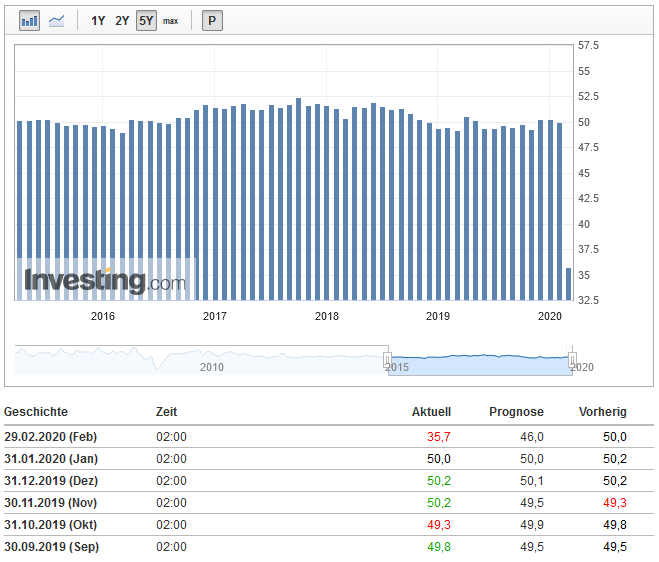Click the green December actual value 50,2
This screenshot has height=562, width=659.
(439, 480)
